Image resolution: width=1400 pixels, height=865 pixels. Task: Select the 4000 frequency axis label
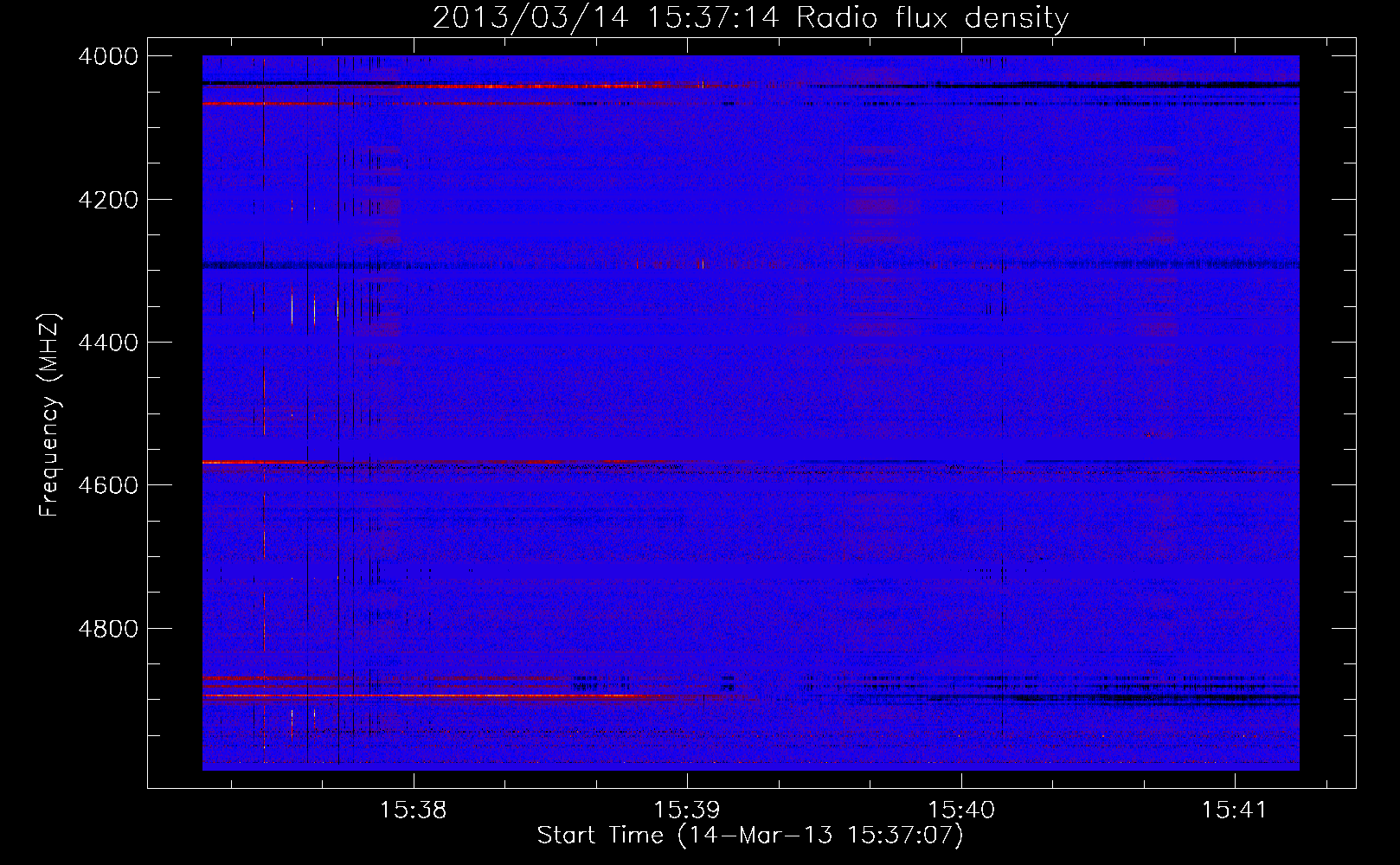pyautogui.click(x=108, y=56)
